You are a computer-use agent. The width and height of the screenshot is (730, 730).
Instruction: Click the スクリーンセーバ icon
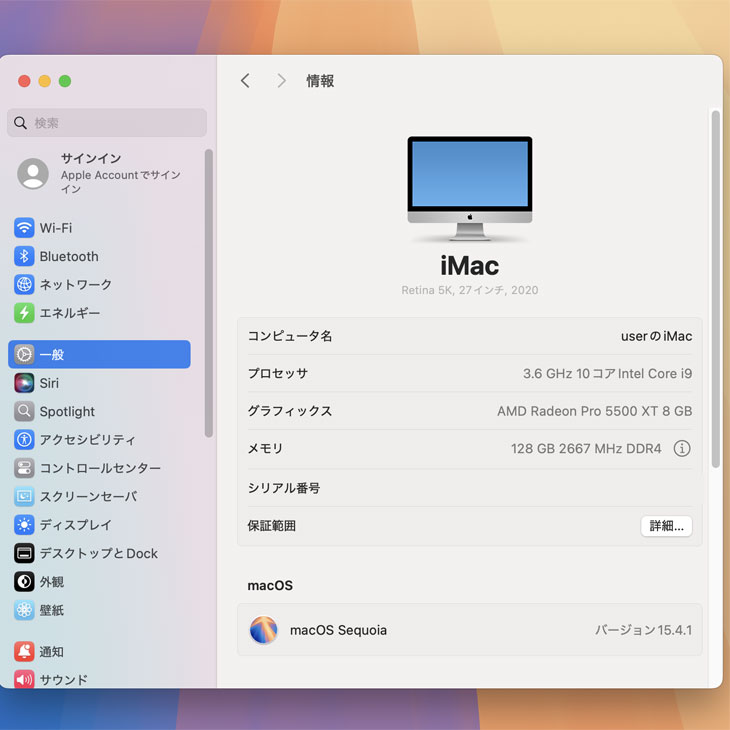(24, 496)
